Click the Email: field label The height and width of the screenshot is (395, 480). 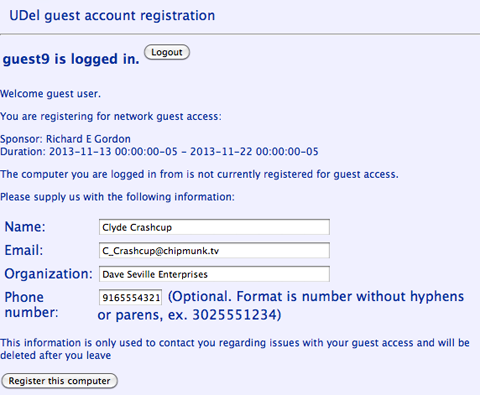(x=24, y=250)
